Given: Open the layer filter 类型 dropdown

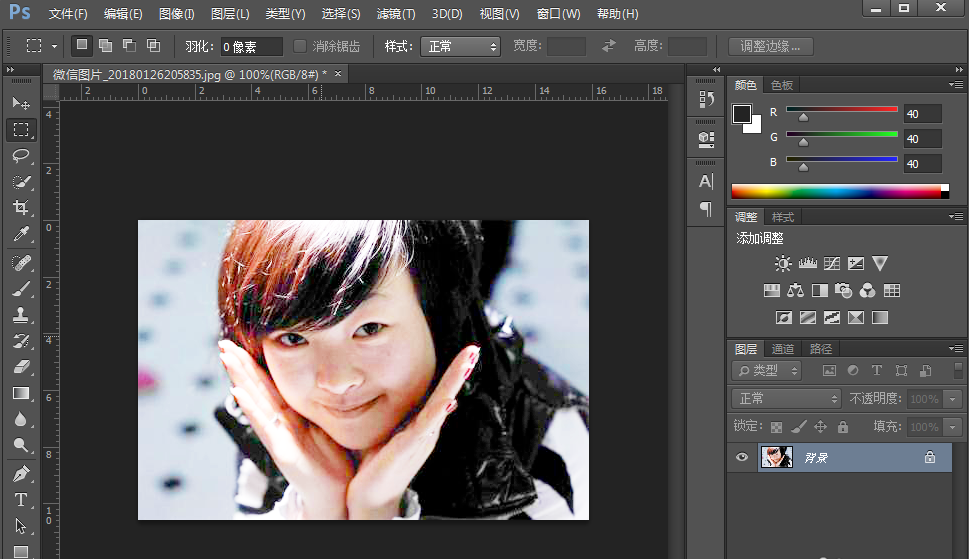Looking at the screenshot, I should tap(767, 370).
